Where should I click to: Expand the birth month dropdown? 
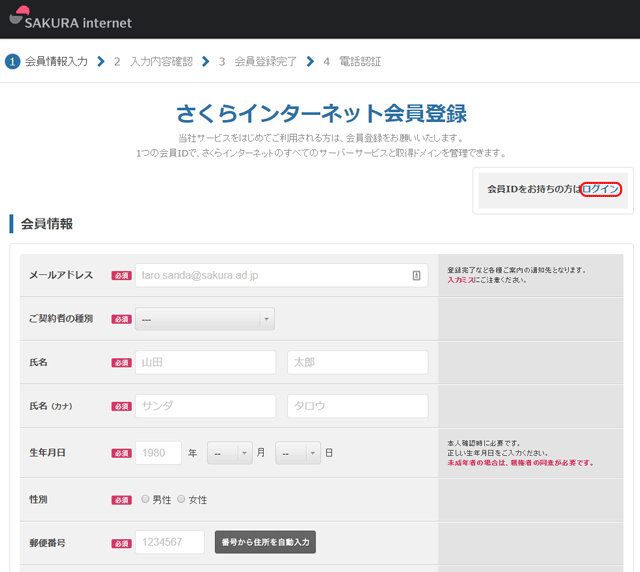pyautogui.click(x=230, y=453)
